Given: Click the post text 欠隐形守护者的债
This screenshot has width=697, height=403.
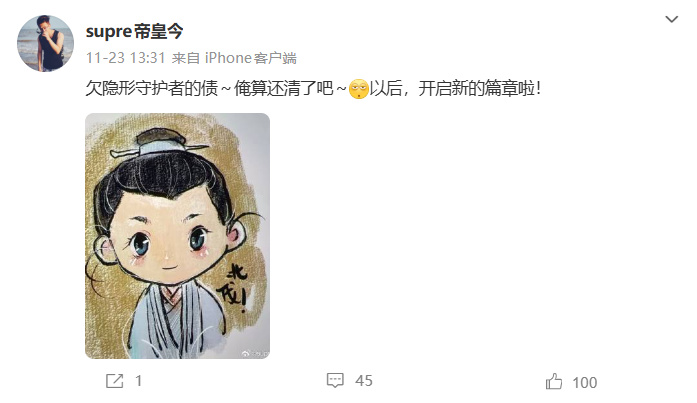Looking at the screenshot, I should point(152,88).
